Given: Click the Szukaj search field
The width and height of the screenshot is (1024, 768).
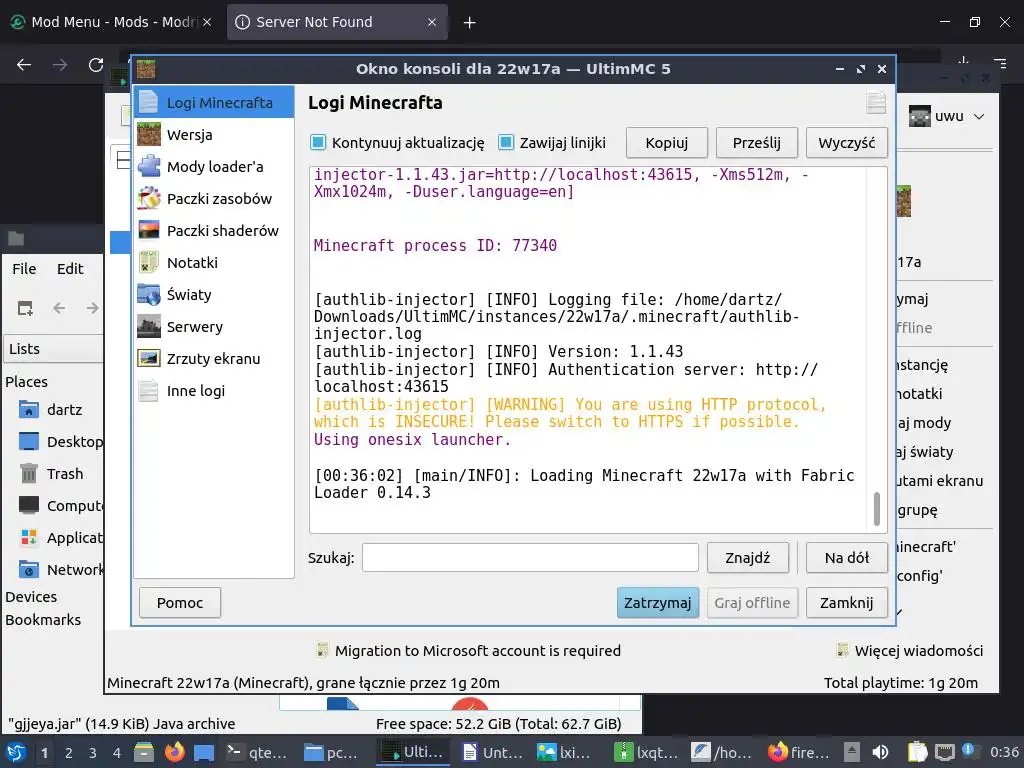Looking at the screenshot, I should pyautogui.click(x=530, y=558).
